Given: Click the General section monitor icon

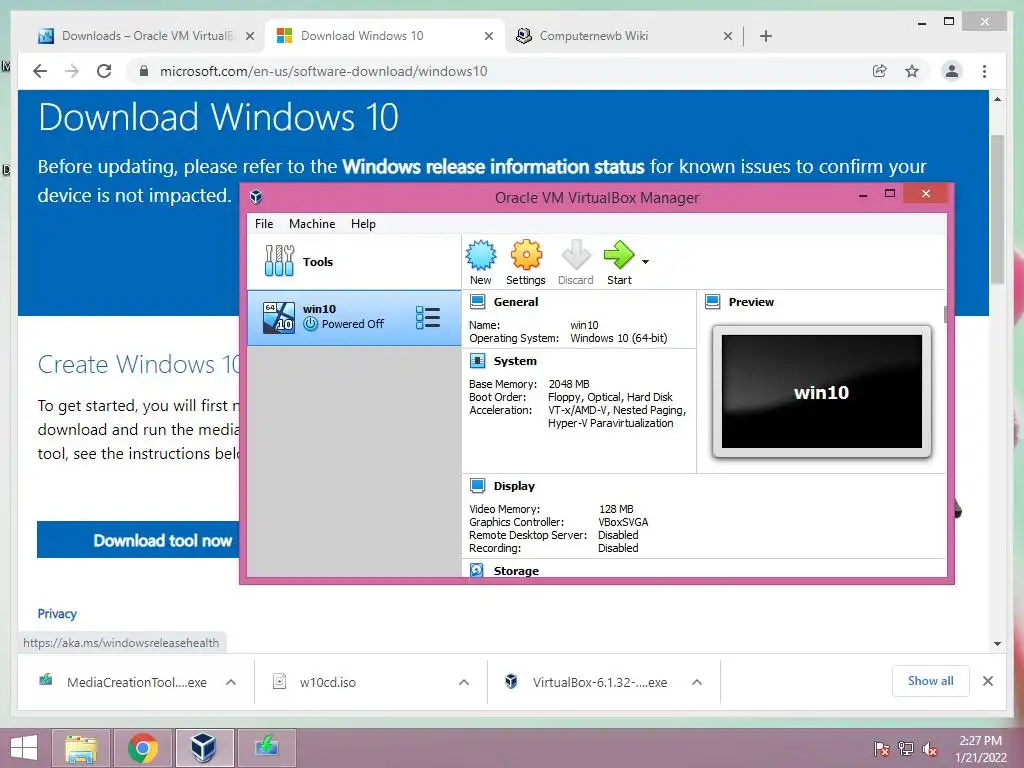Looking at the screenshot, I should [477, 302].
